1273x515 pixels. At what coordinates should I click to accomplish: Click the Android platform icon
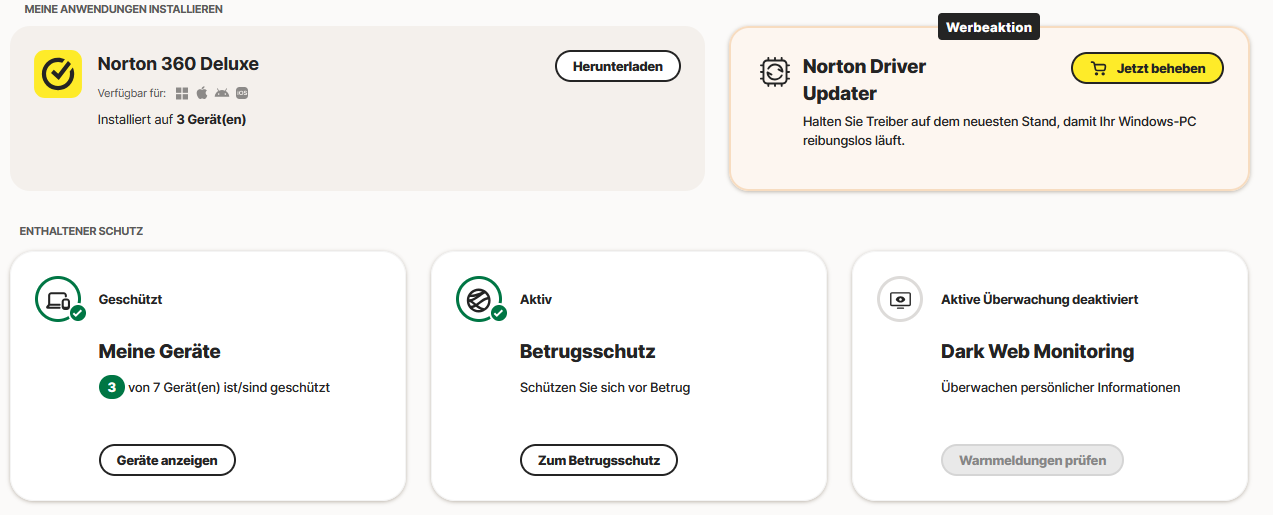coord(222,93)
